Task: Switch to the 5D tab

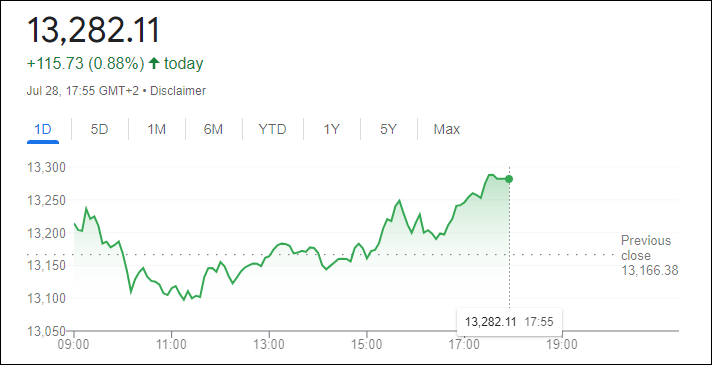Action: click(x=99, y=130)
